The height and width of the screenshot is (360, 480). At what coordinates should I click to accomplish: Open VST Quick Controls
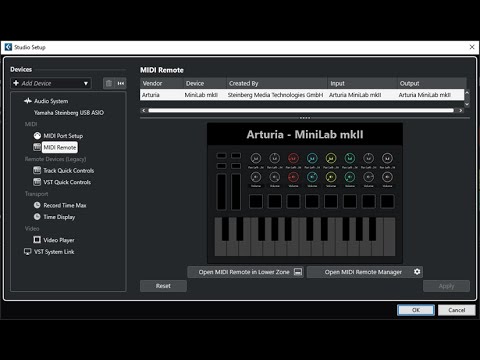click(67, 182)
